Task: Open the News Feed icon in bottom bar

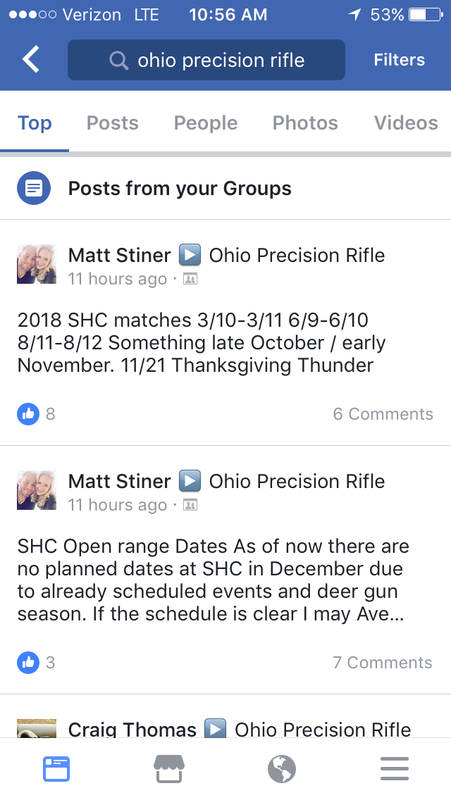Action: 56,768
